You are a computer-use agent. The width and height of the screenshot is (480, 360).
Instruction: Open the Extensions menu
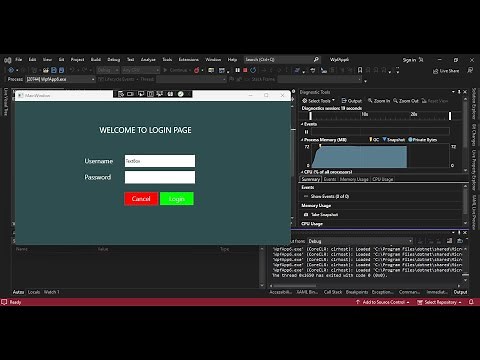[x=188, y=60]
